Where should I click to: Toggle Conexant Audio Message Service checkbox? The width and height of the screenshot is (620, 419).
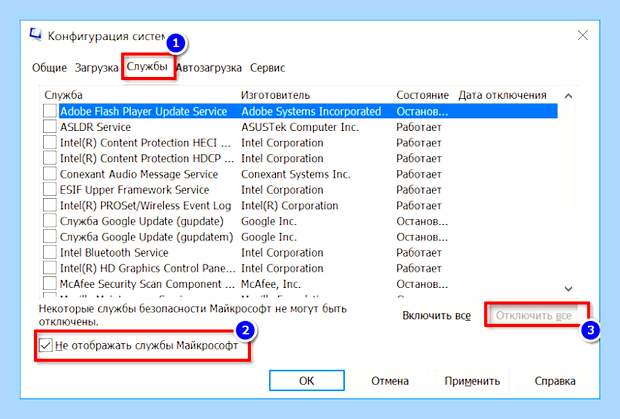click(50, 174)
